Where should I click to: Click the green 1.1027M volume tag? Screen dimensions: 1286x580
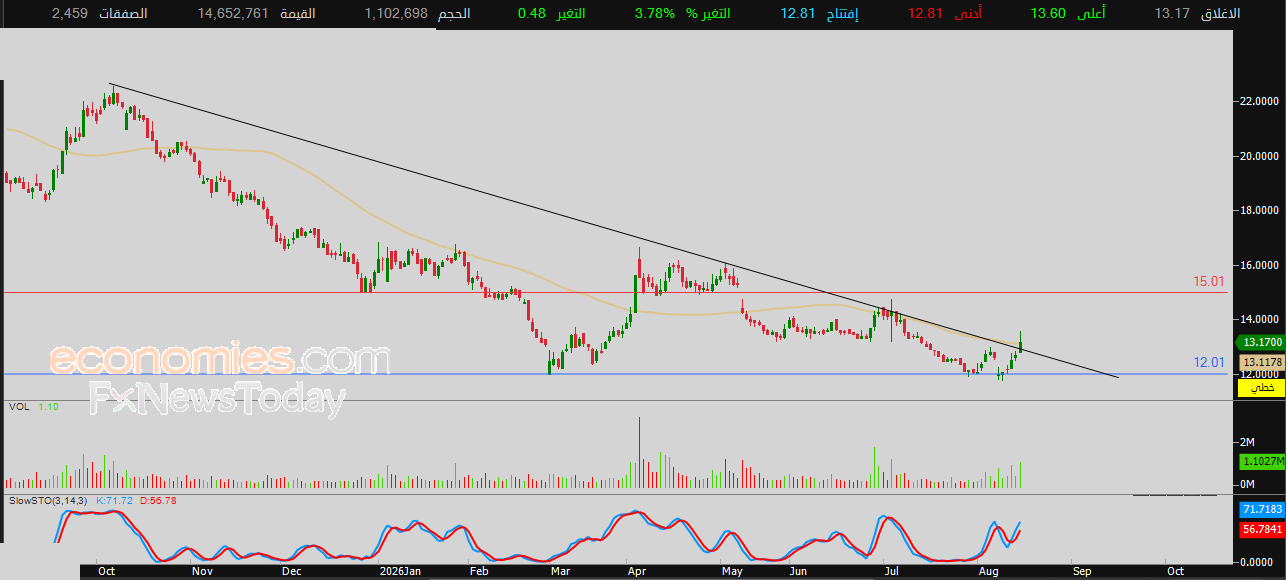tap(1262, 462)
